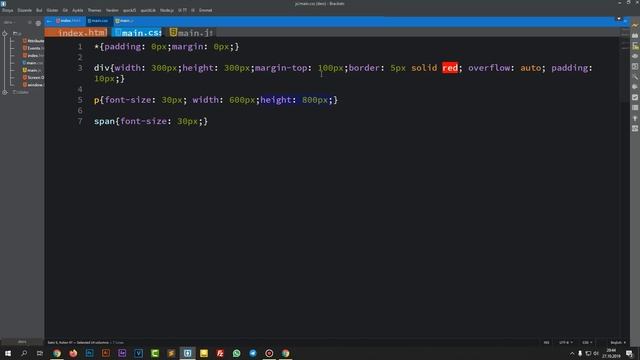Click the green chart icon in right toolbar
Screen dimensions: 640x360
pos(635,46)
